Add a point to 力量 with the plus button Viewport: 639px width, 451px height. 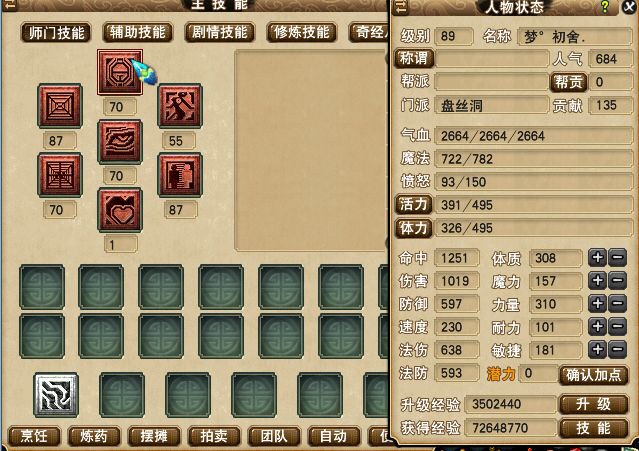click(597, 304)
